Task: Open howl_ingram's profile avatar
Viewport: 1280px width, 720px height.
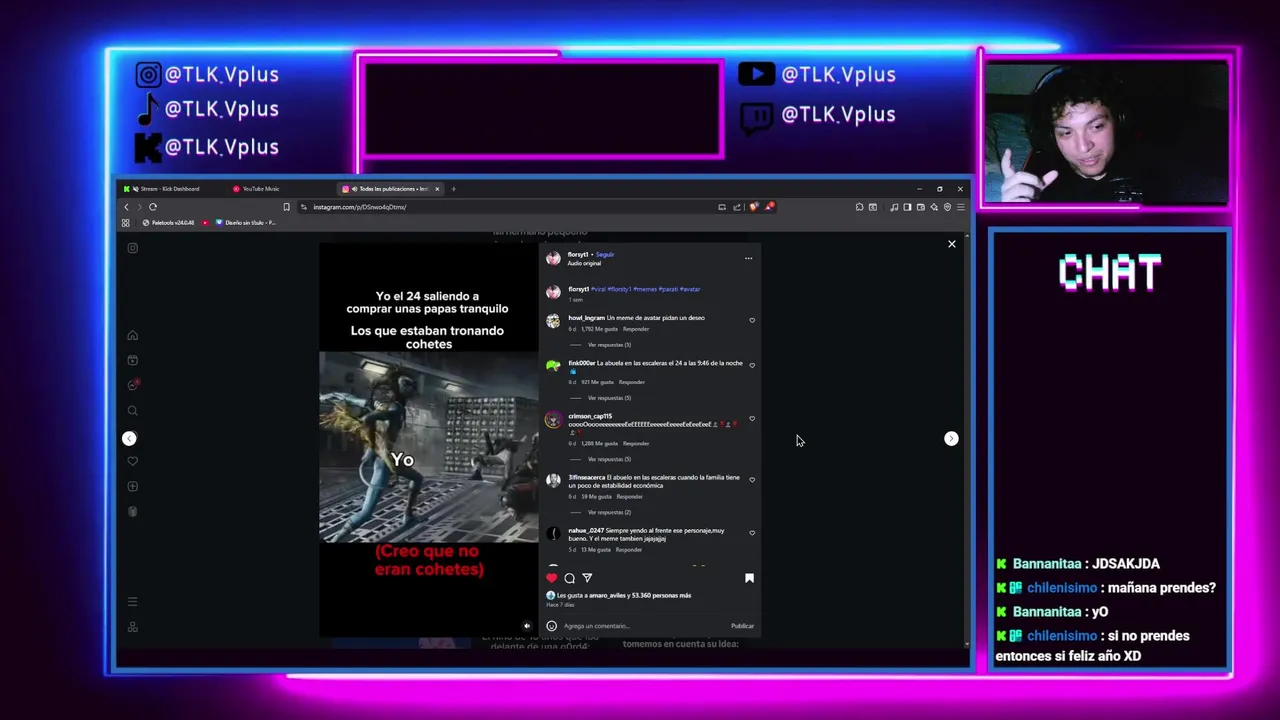Action: pyautogui.click(x=553, y=321)
